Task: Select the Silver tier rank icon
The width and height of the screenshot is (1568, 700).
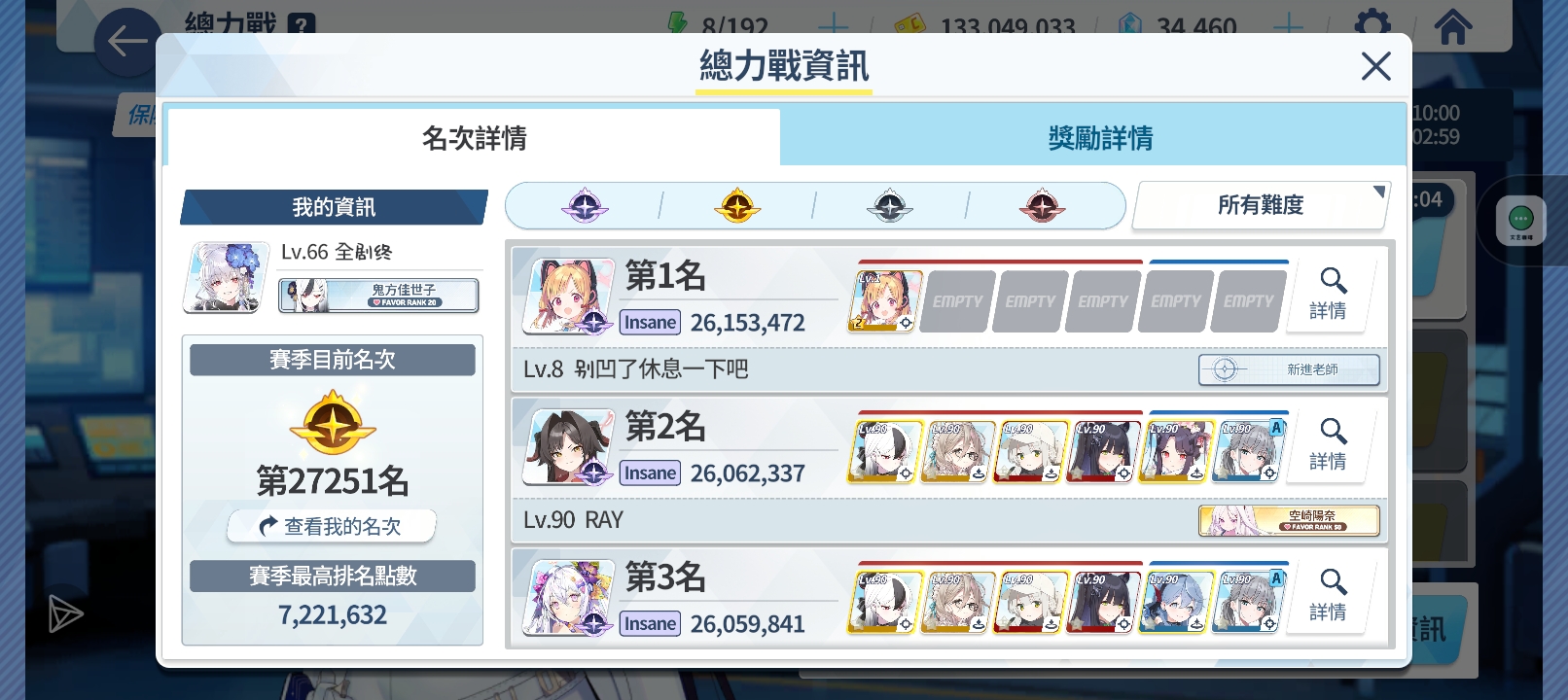Action: click(x=890, y=206)
